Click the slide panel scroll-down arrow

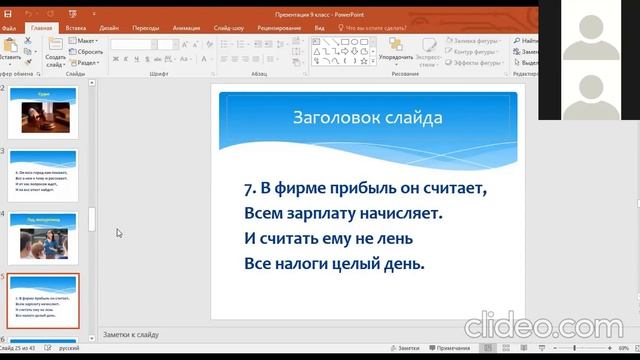[x=92, y=338]
